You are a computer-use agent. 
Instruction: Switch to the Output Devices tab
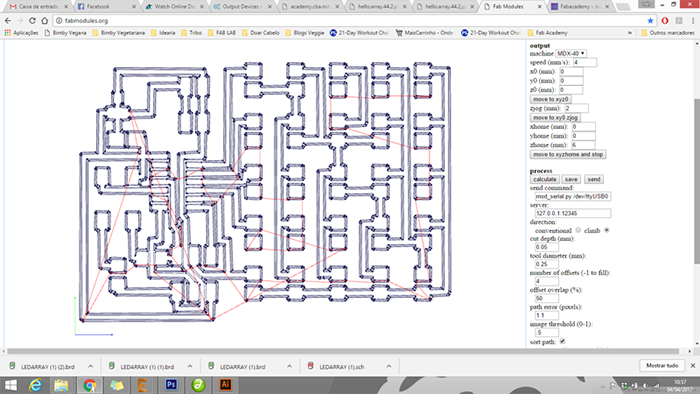pos(242,7)
